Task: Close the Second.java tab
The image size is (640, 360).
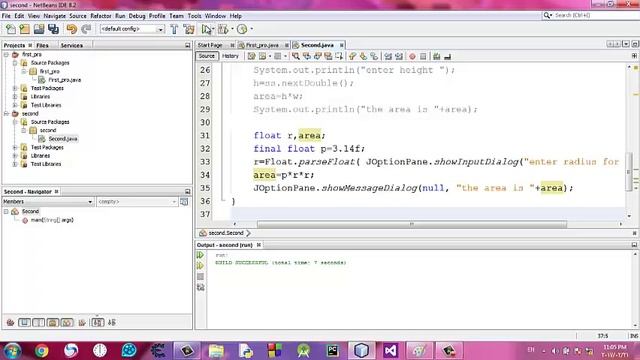Action: [342, 45]
